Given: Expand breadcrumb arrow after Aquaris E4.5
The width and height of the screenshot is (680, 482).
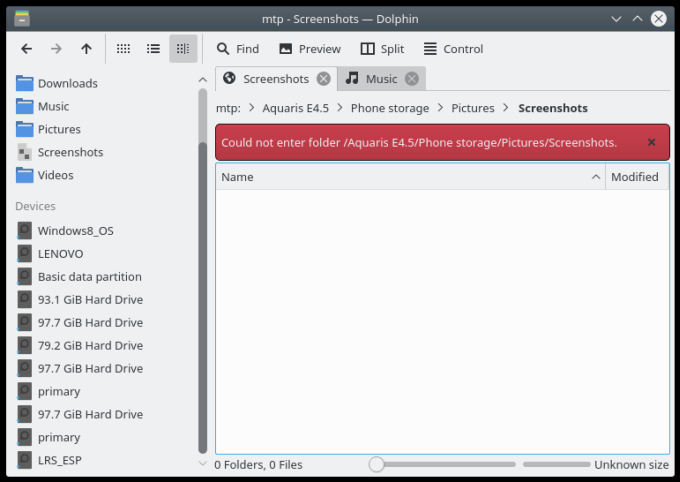Looking at the screenshot, I should point(340,108).
